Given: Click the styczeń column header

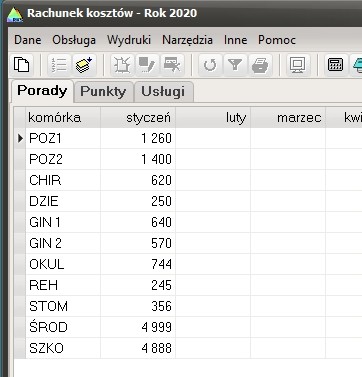Looking at the screenshot, I should (138, 118).
